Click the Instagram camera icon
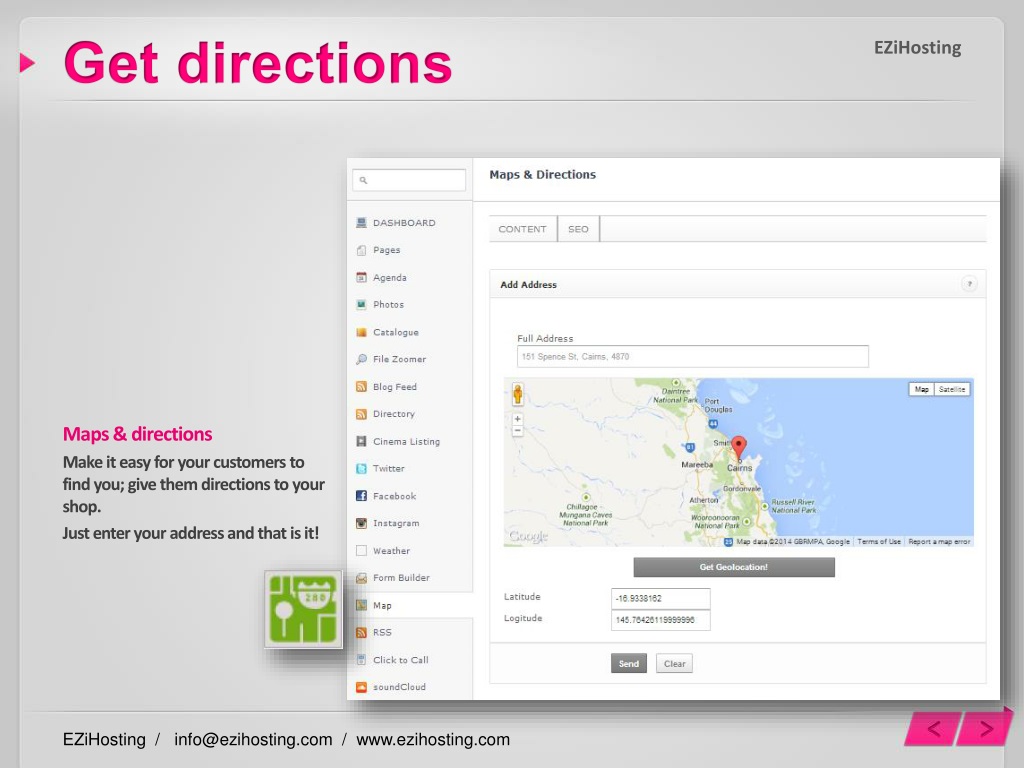The width and height of the screenshot is (1024, 768). click(x=361, y=523)
